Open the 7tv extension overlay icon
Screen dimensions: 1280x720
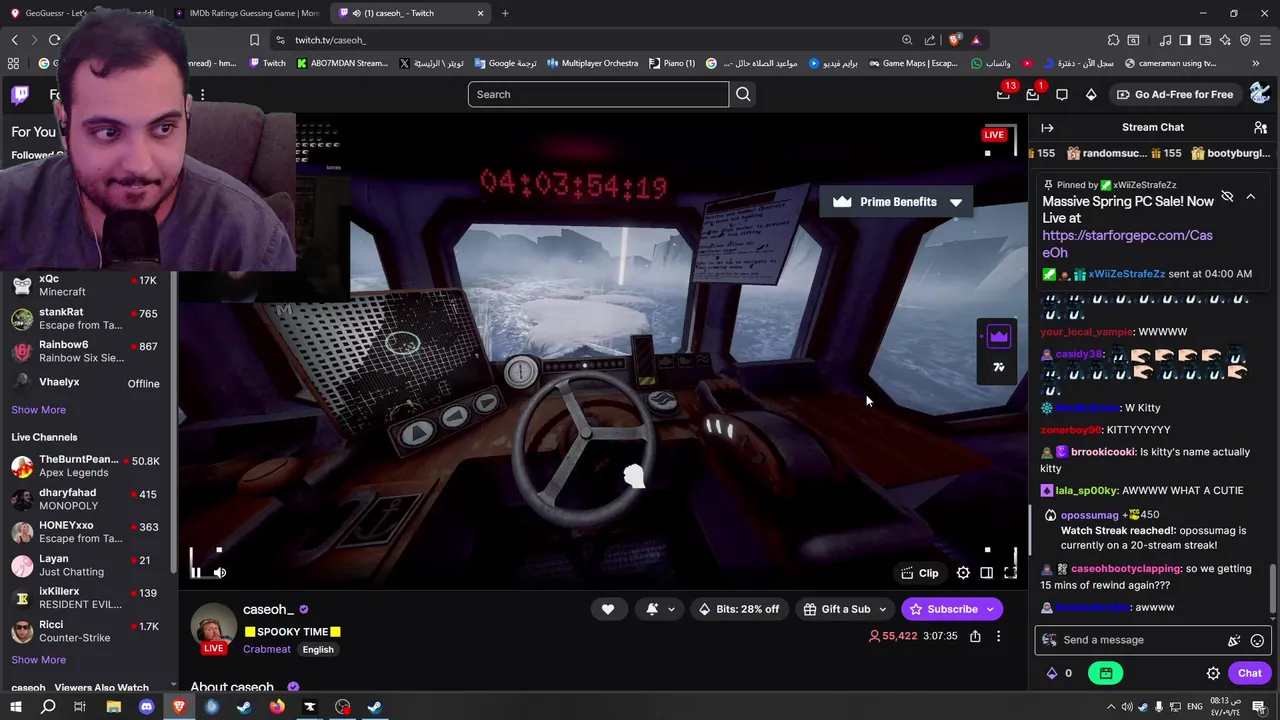coord(998,367)
